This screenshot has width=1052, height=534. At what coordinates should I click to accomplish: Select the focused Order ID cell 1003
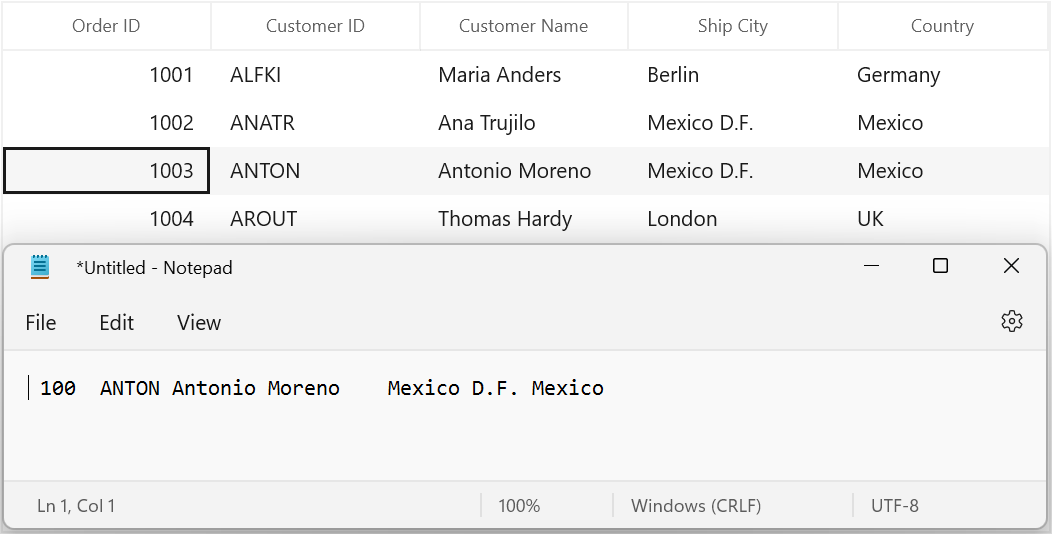[x=107, y=170]
